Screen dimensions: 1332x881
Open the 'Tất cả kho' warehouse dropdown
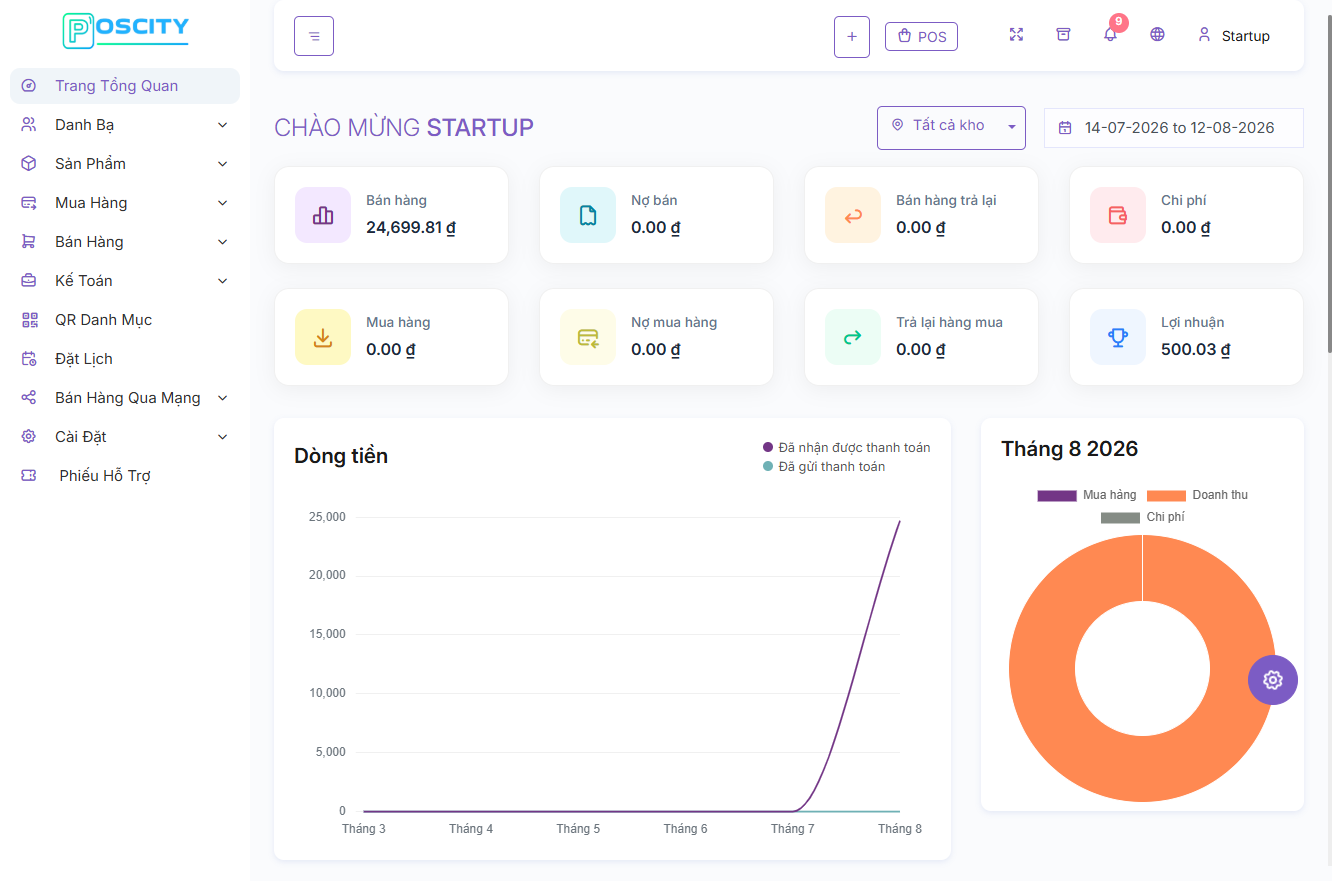[951, 127]
